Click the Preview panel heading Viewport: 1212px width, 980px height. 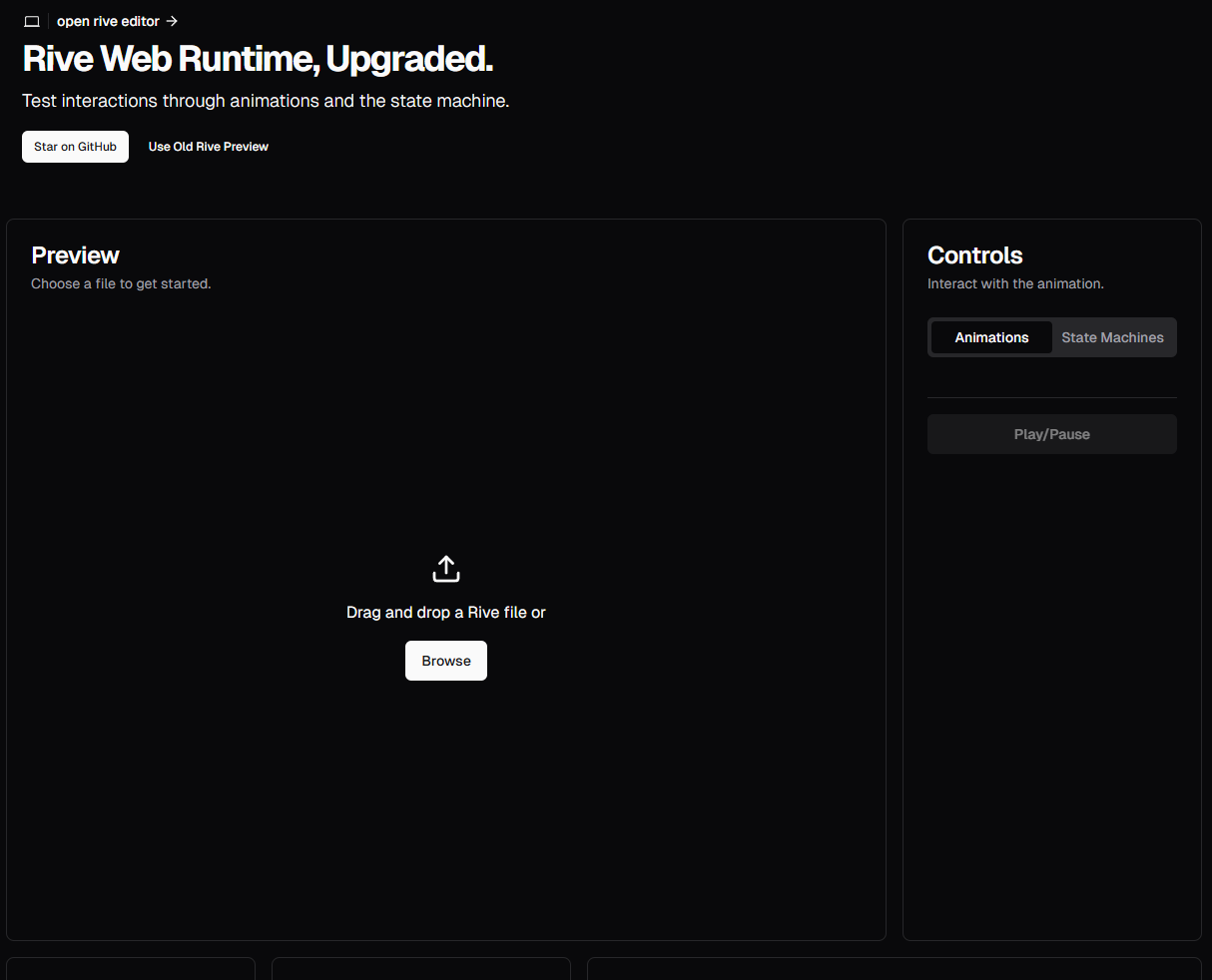click(76, 255)
